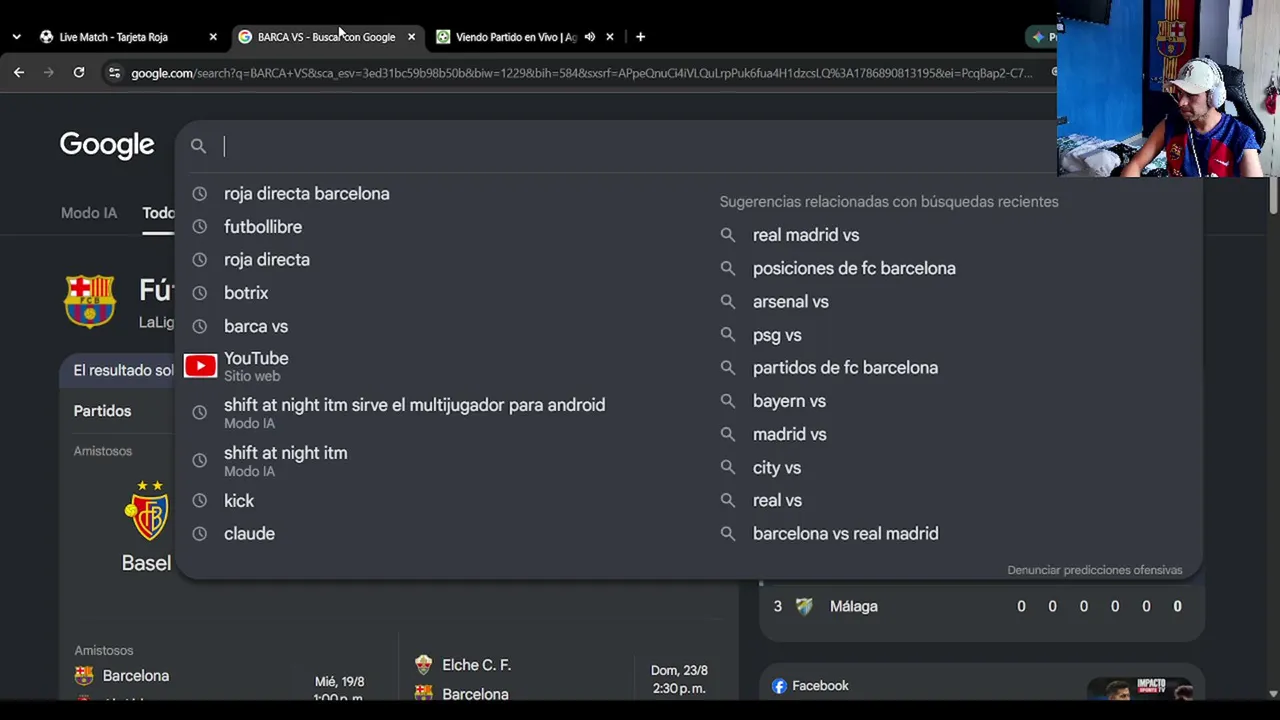
Task: Close the Live Match - Tarjeta Roja tab
Action: tap(212, 37)
